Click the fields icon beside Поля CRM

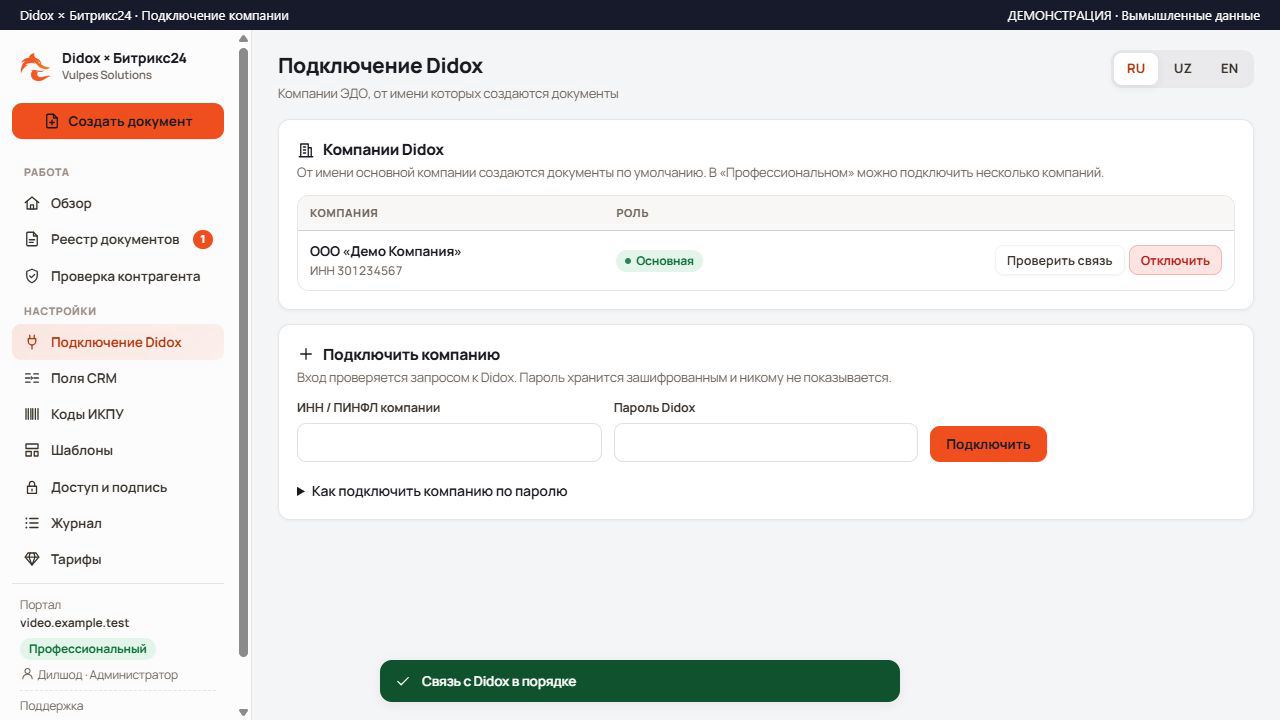coord(32,378)
